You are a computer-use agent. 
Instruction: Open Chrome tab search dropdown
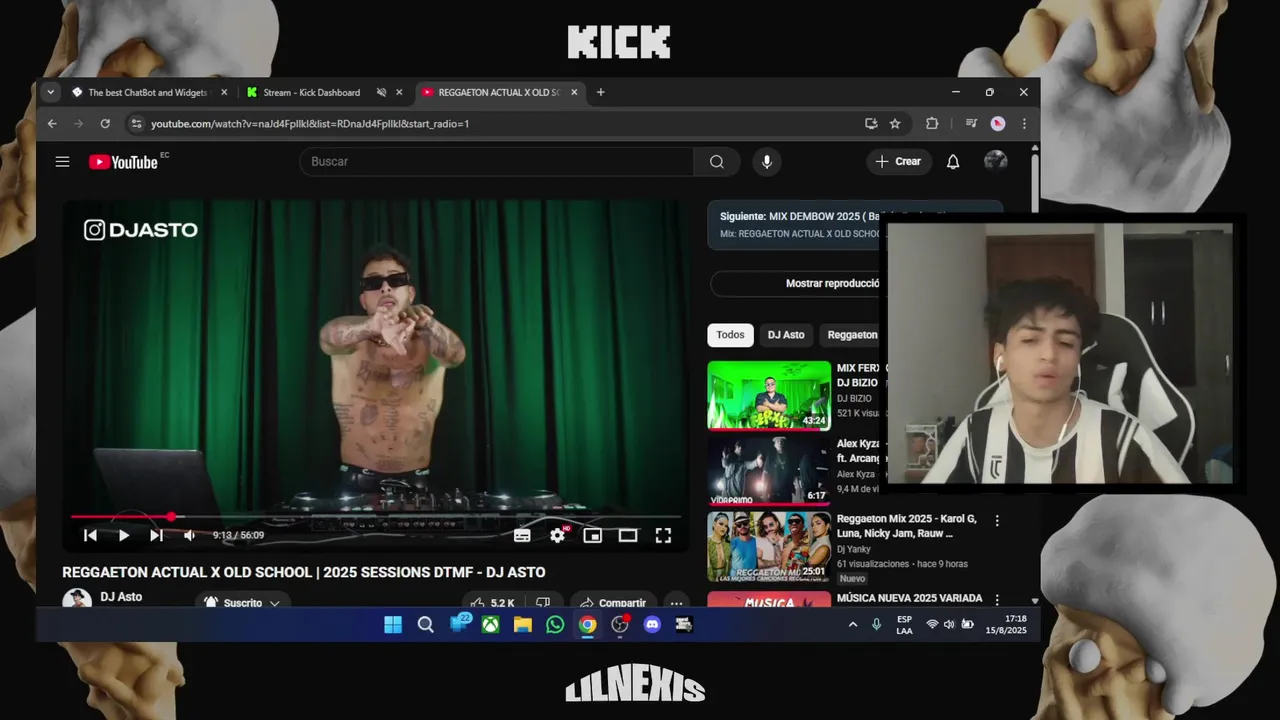coord(50,92)
